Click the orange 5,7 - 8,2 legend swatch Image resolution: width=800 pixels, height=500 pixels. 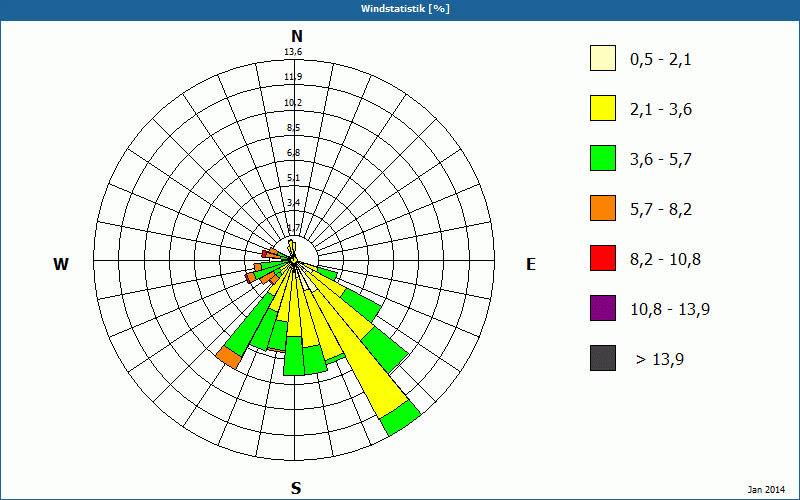(x=603, y=208)
